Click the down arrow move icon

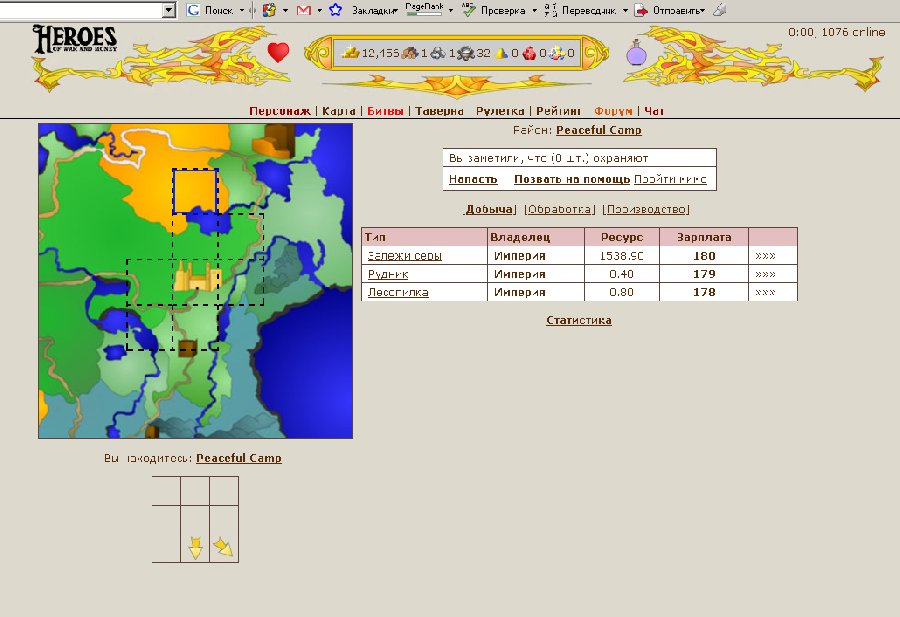(195, 548)
